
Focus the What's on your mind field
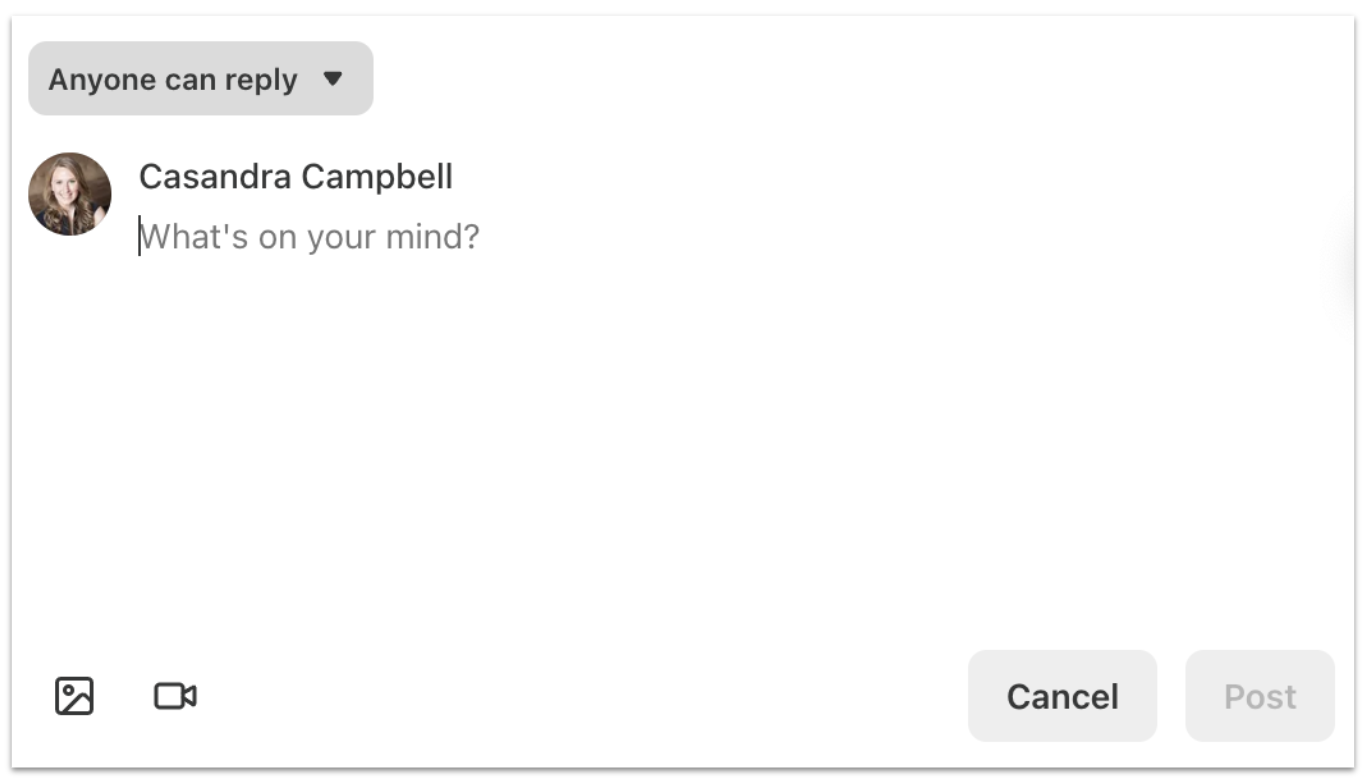(310, 238)
